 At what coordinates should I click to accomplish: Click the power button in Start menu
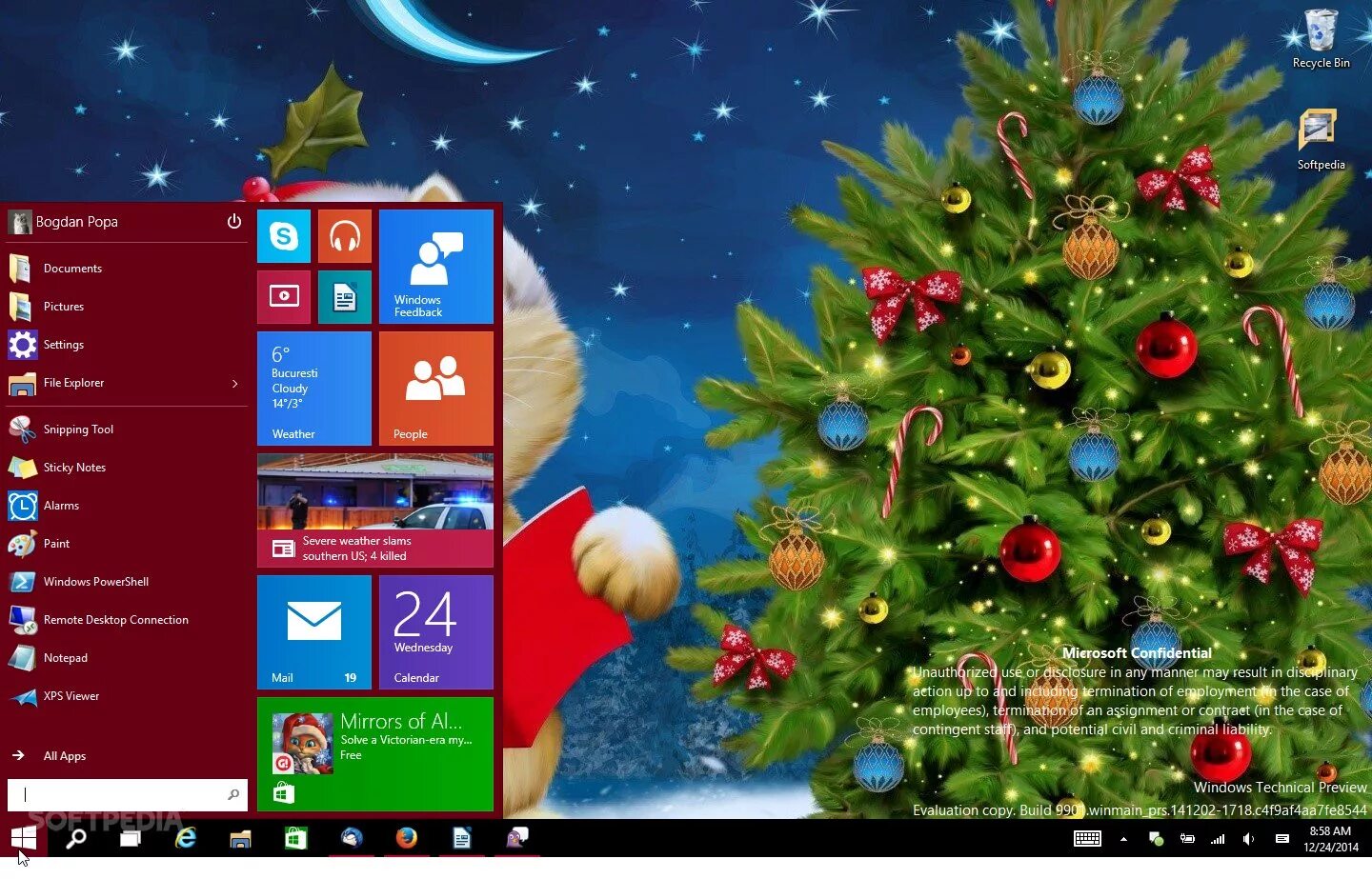click(234, 222)
